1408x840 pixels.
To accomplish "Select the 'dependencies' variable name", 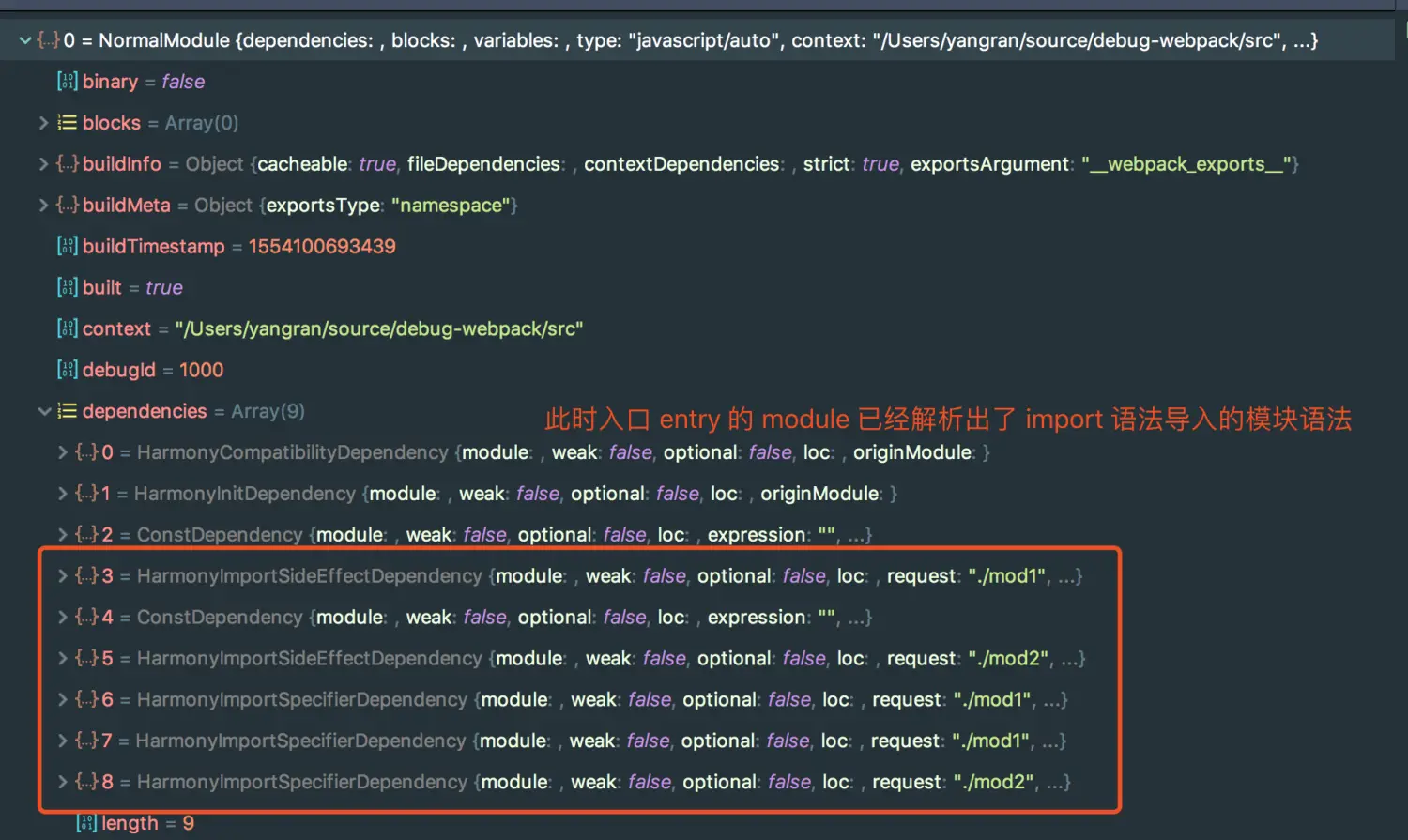I will [x=145, y=411].
